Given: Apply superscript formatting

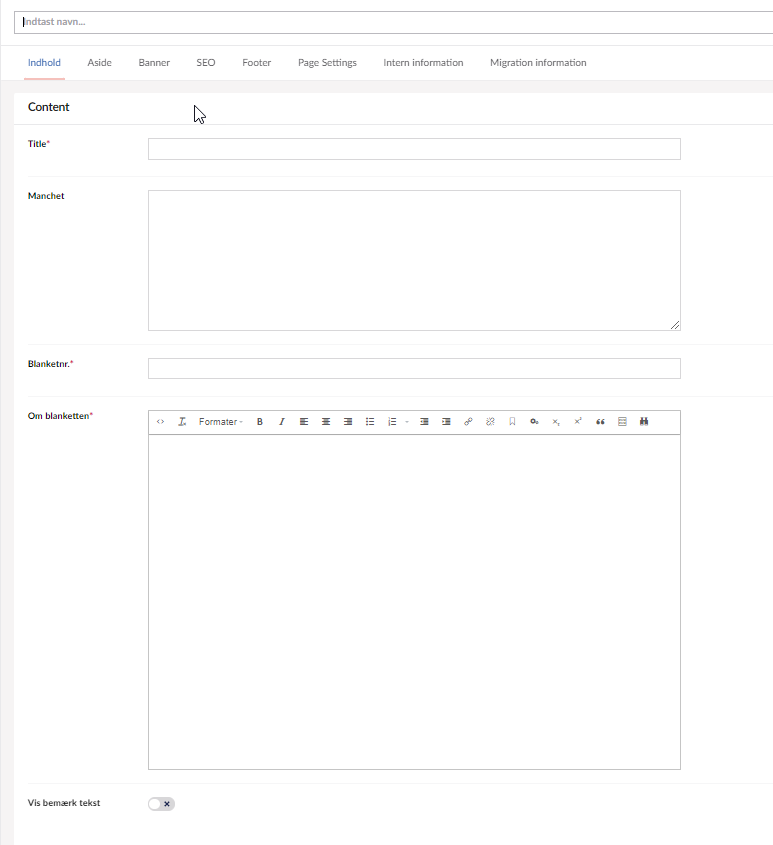Looking at the screenshot, I should point(578,422).
